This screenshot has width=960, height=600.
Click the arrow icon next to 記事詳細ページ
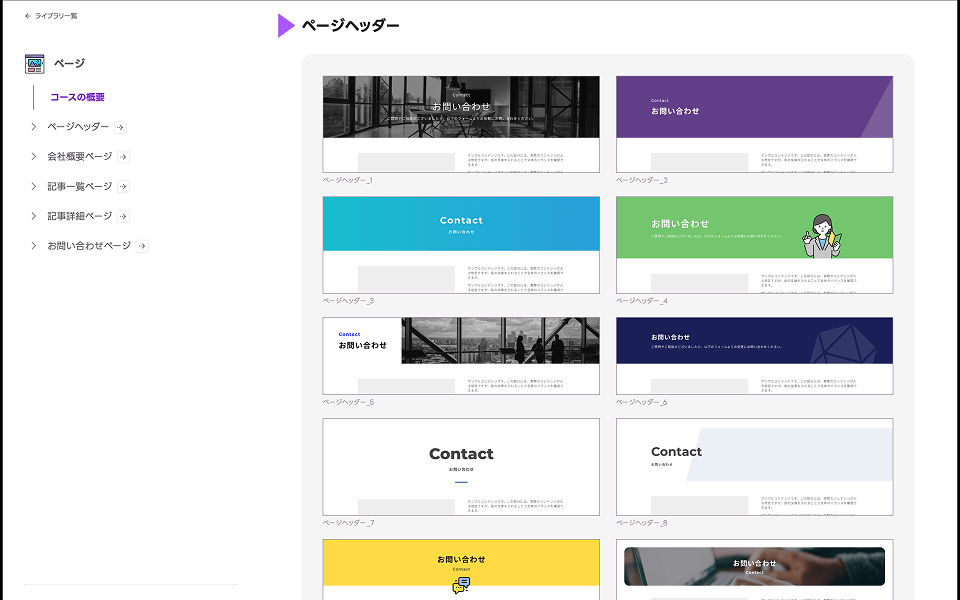click(x=123, y=217)
